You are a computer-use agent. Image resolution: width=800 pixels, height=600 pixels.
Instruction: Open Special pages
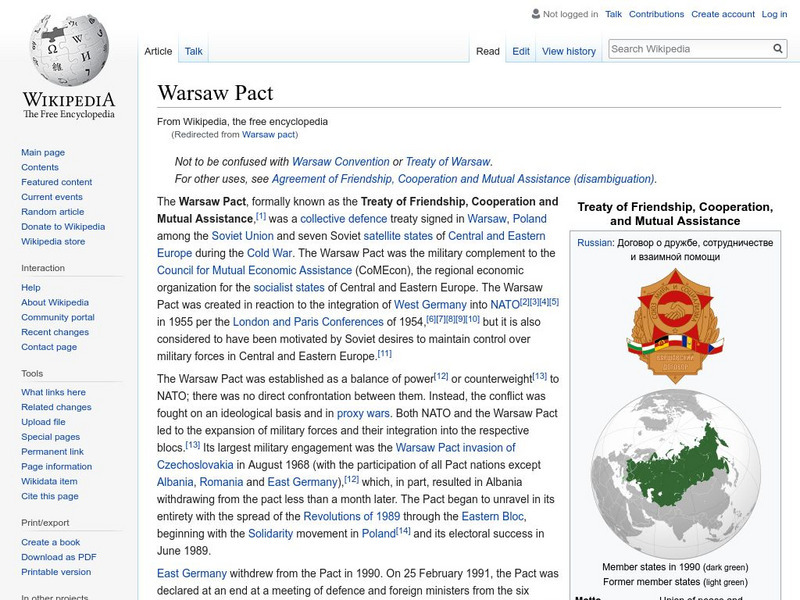51,436
